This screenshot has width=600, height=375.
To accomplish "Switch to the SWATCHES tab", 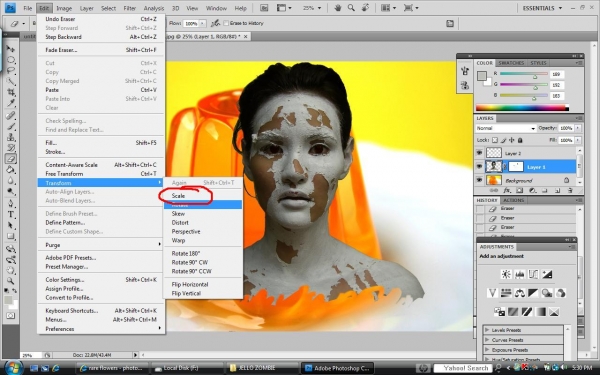I will (511, 63).
